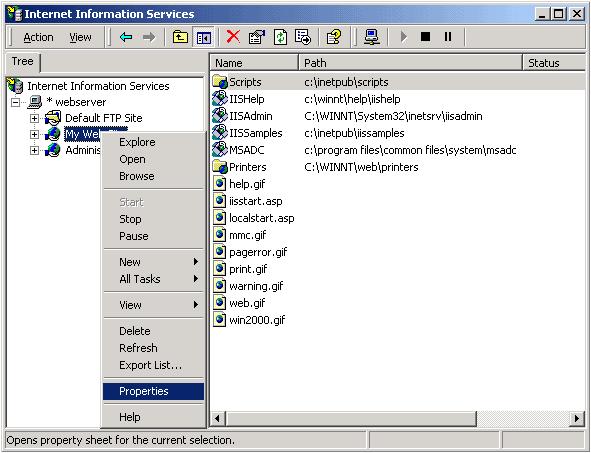Sort by the Status column header
This screenshot has width=591, height=453.
554,63
